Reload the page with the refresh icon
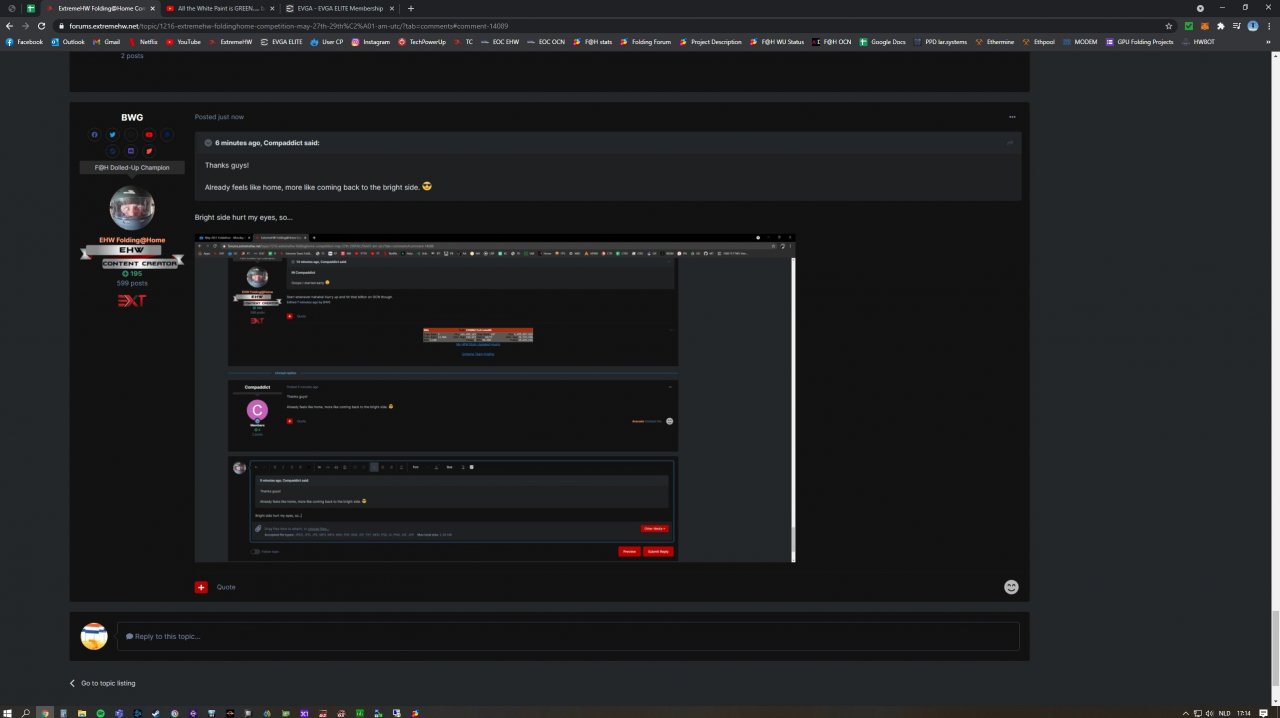The width and height of the screenshot is (1280, 718). (x=41, y=26)
